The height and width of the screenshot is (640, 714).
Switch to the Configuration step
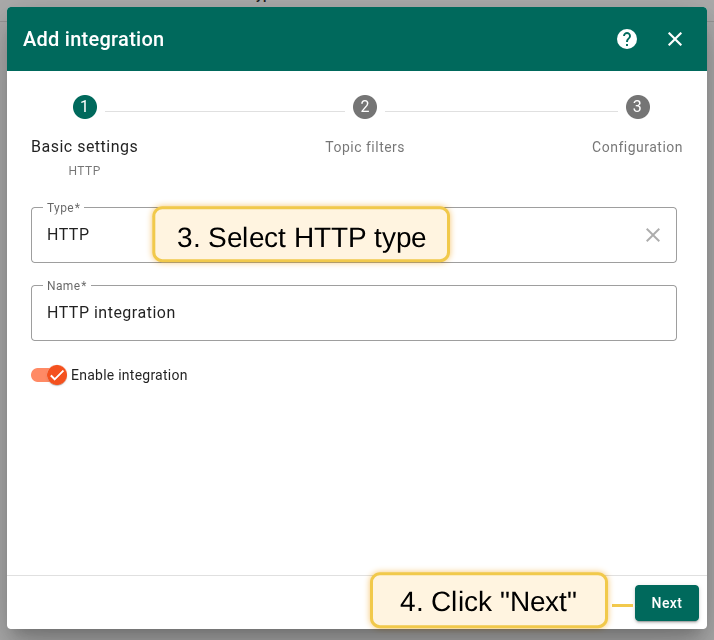tap(637, 147)
